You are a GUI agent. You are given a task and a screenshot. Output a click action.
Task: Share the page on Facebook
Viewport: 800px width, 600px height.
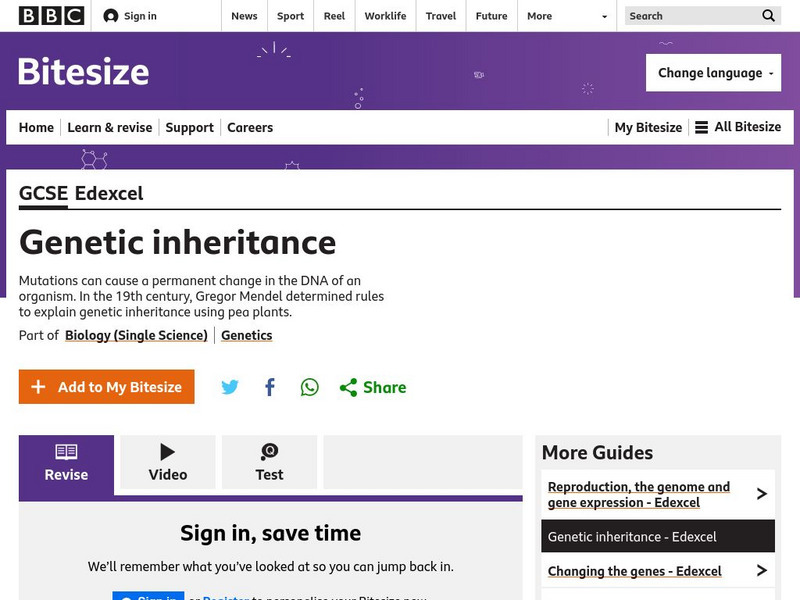pyautogui.click(x=269, y=386)
